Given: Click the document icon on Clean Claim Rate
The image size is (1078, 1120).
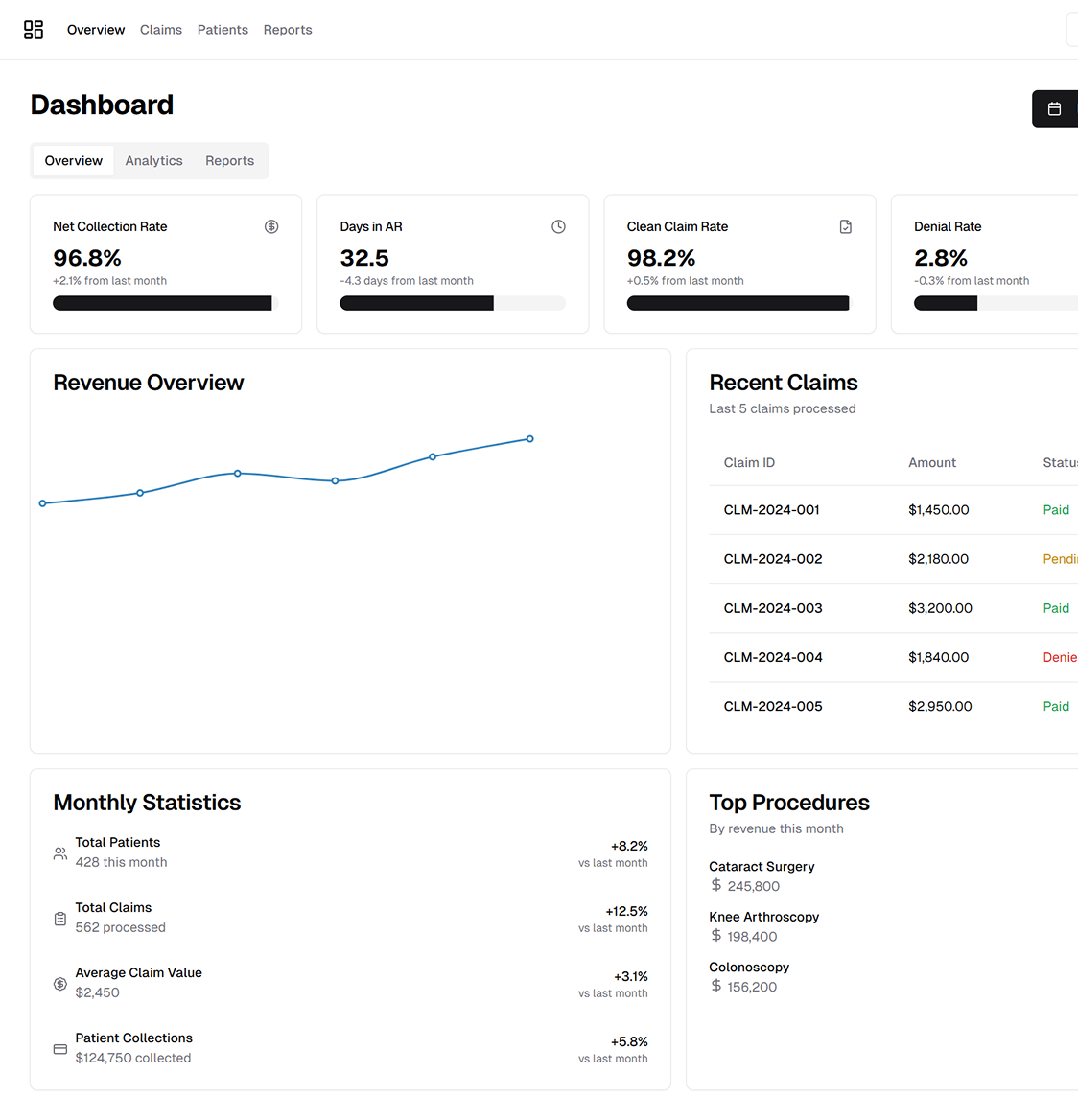Looking at the screenshot, I should coord(845,227).
